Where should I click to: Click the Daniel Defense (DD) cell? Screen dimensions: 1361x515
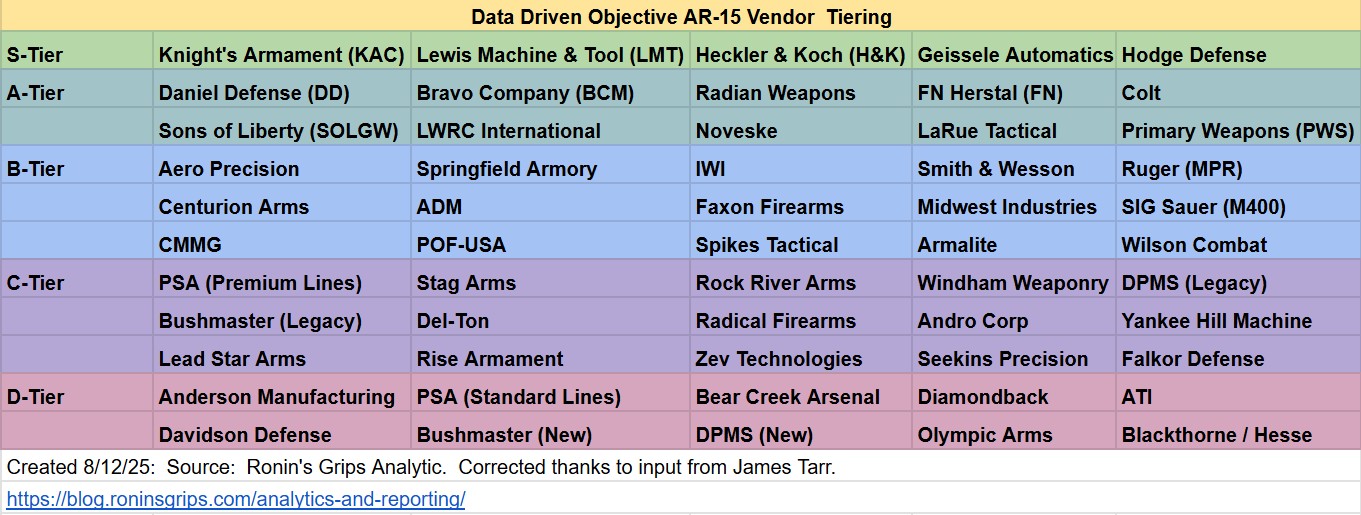281,93
